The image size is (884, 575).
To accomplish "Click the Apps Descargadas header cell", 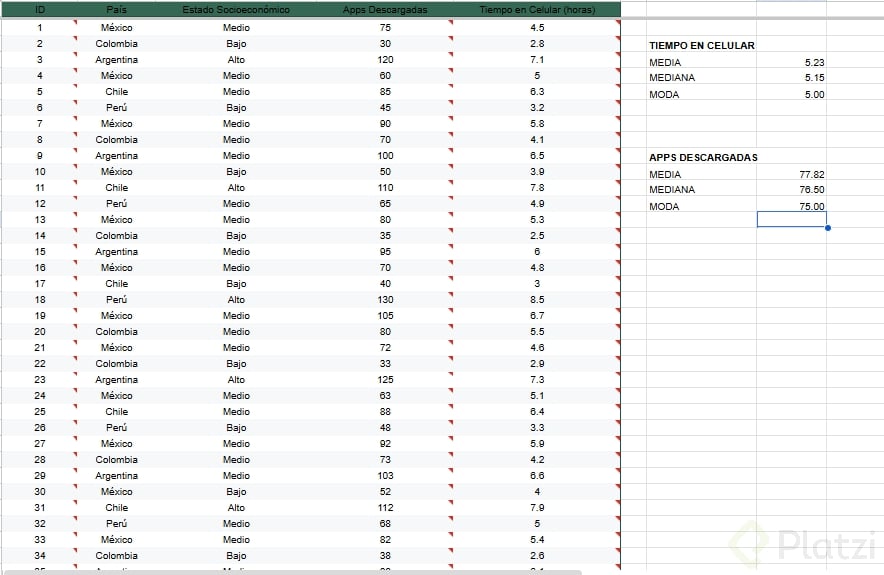I will tap(385, 10).
